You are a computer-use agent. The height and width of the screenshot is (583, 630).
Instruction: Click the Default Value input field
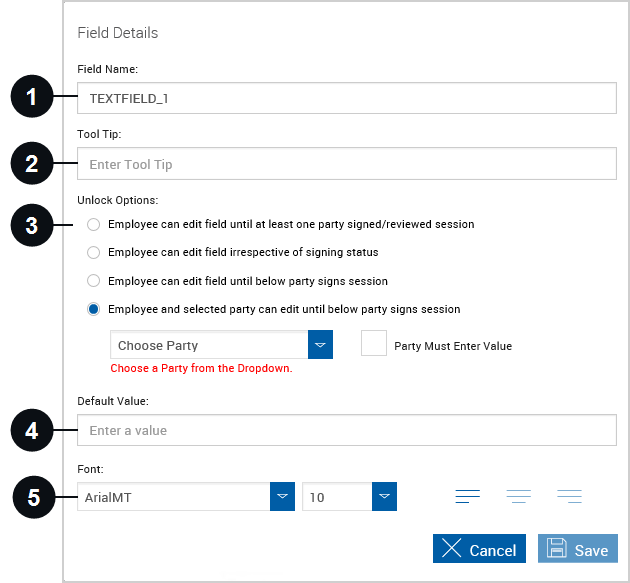(347, 430)
